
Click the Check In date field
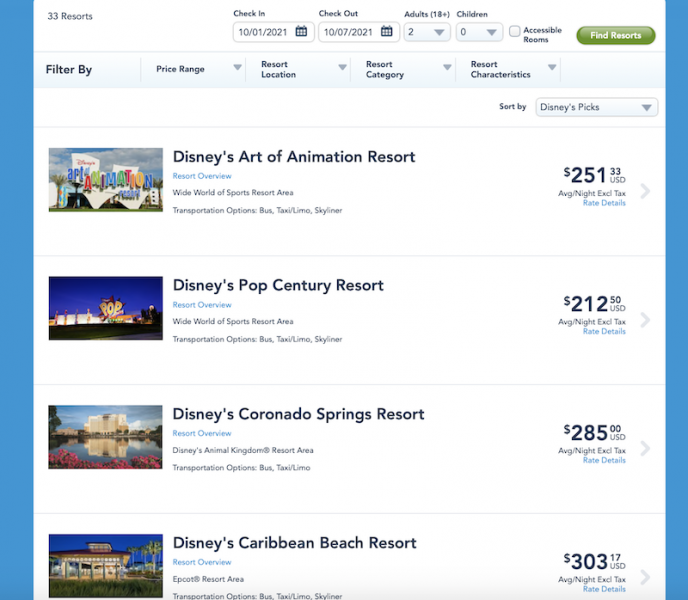tap(263, 32)
